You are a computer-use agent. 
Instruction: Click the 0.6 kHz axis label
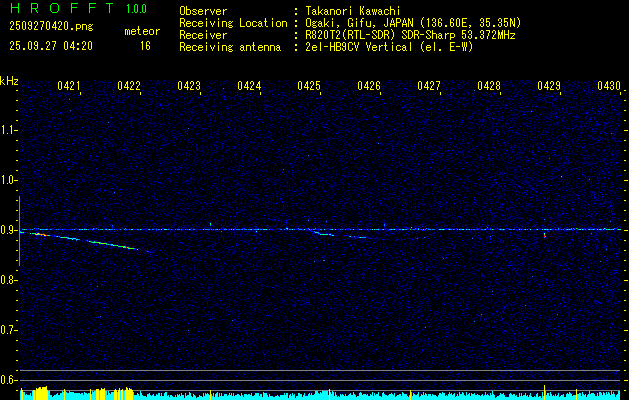pos(9,380)
